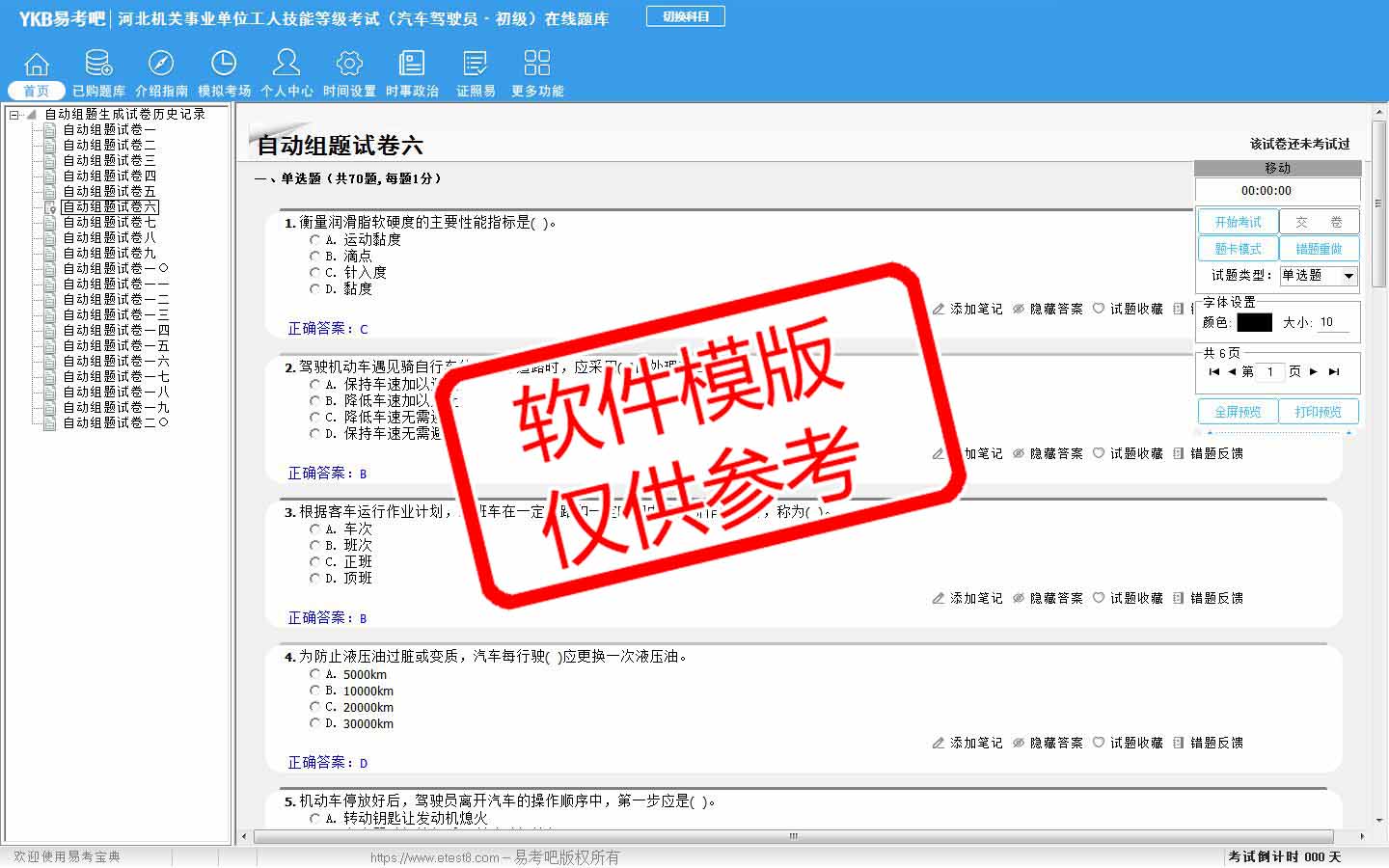Click 试题收藏 heart icon for question 4
Image resolution: width=1389 pixels, height=868 pixels.
[x=1099, y=743]
